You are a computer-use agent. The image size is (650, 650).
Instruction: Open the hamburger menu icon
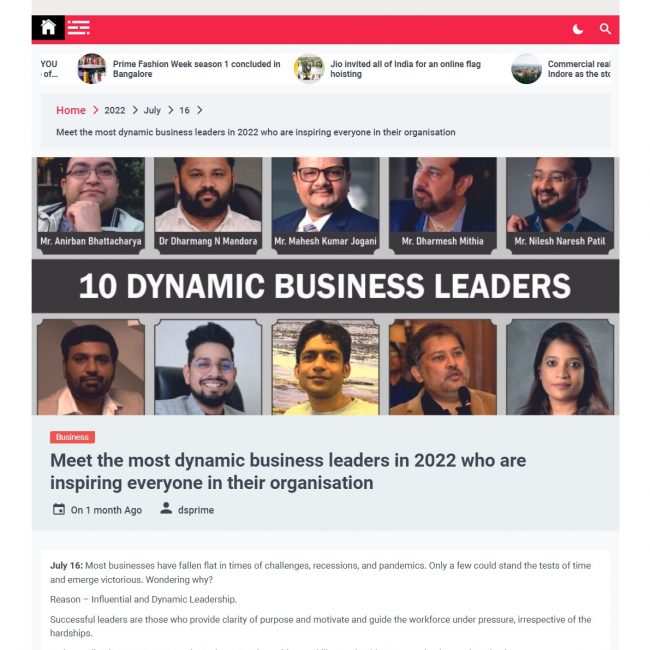(x=78, y=27)
